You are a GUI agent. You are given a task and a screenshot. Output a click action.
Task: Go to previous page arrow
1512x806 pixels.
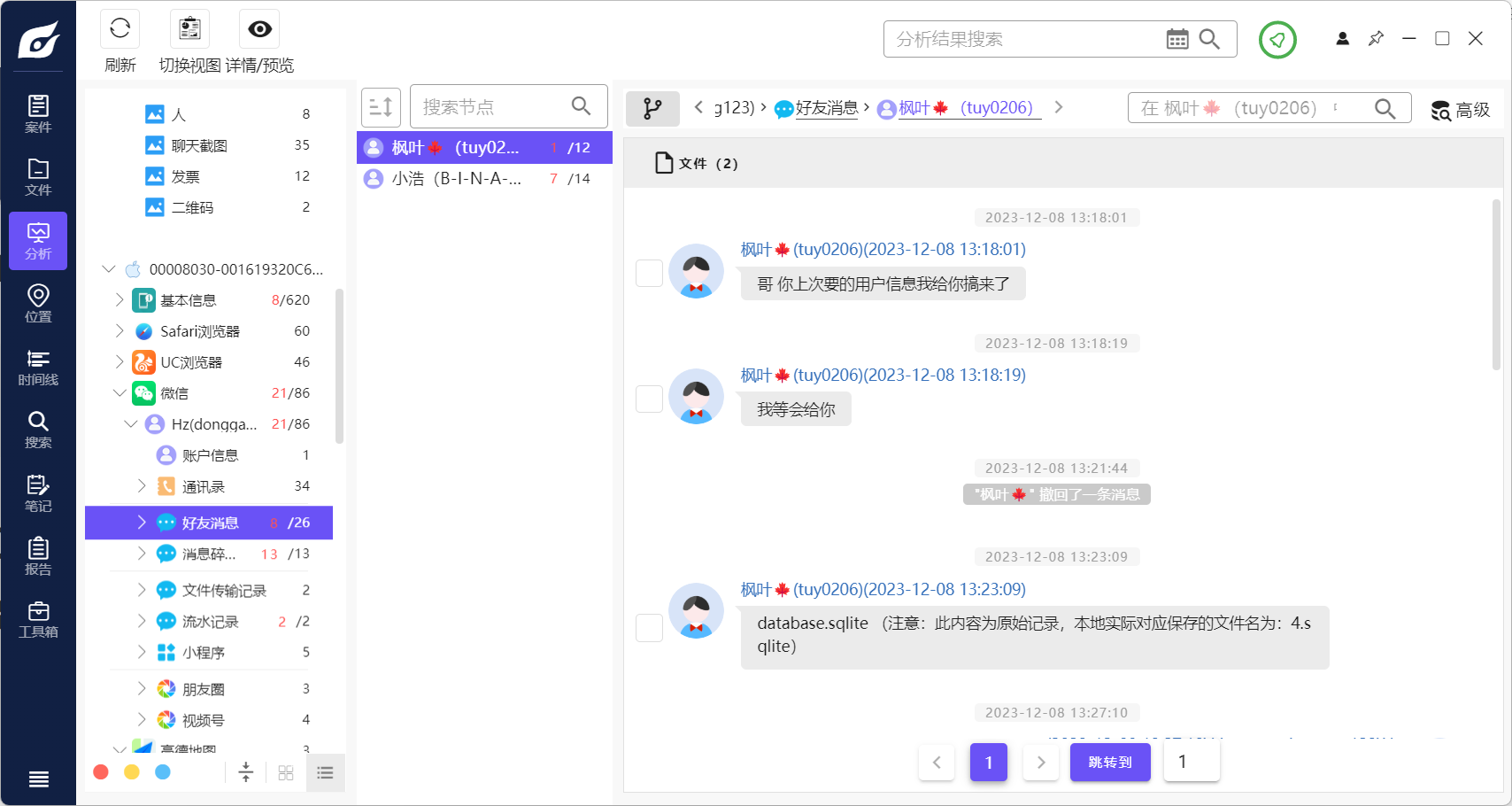click(937, 763)
